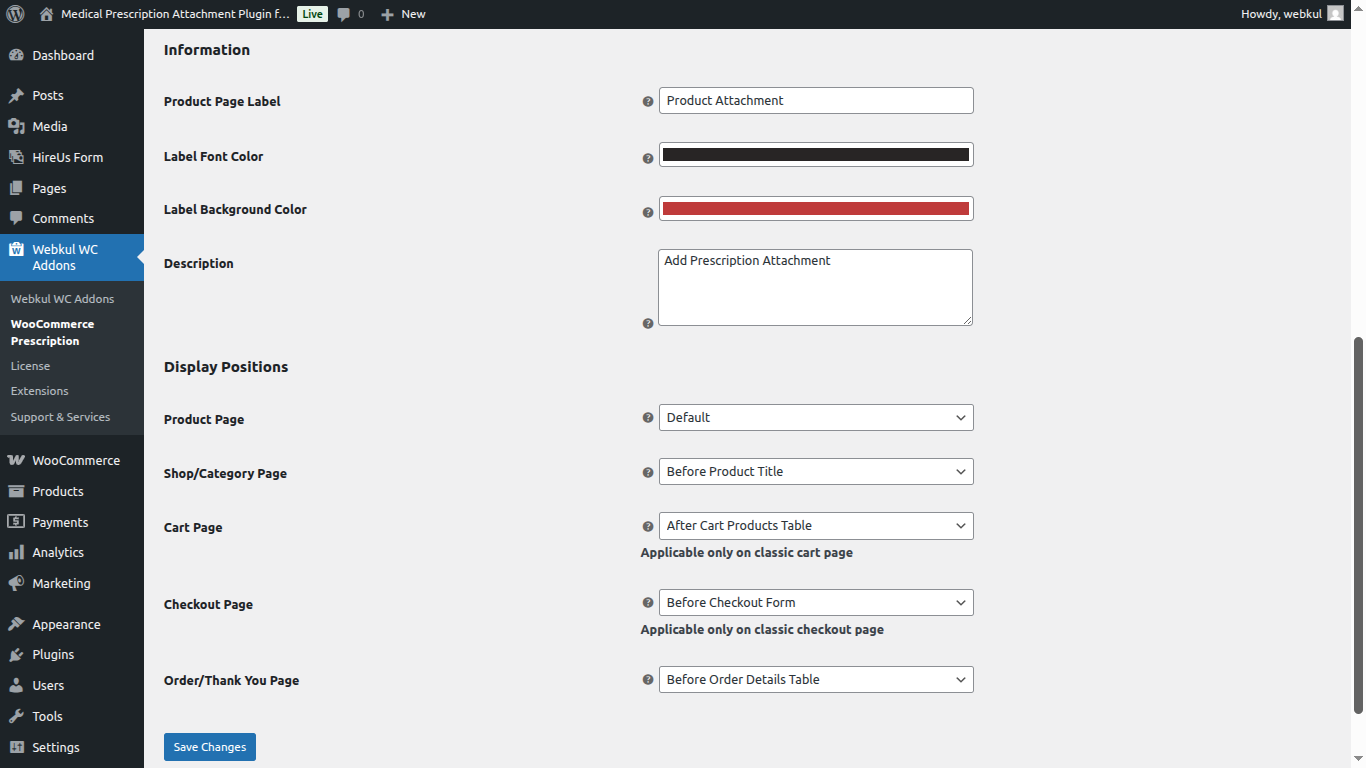Click the Media icon in sidebar

[16, 127]
